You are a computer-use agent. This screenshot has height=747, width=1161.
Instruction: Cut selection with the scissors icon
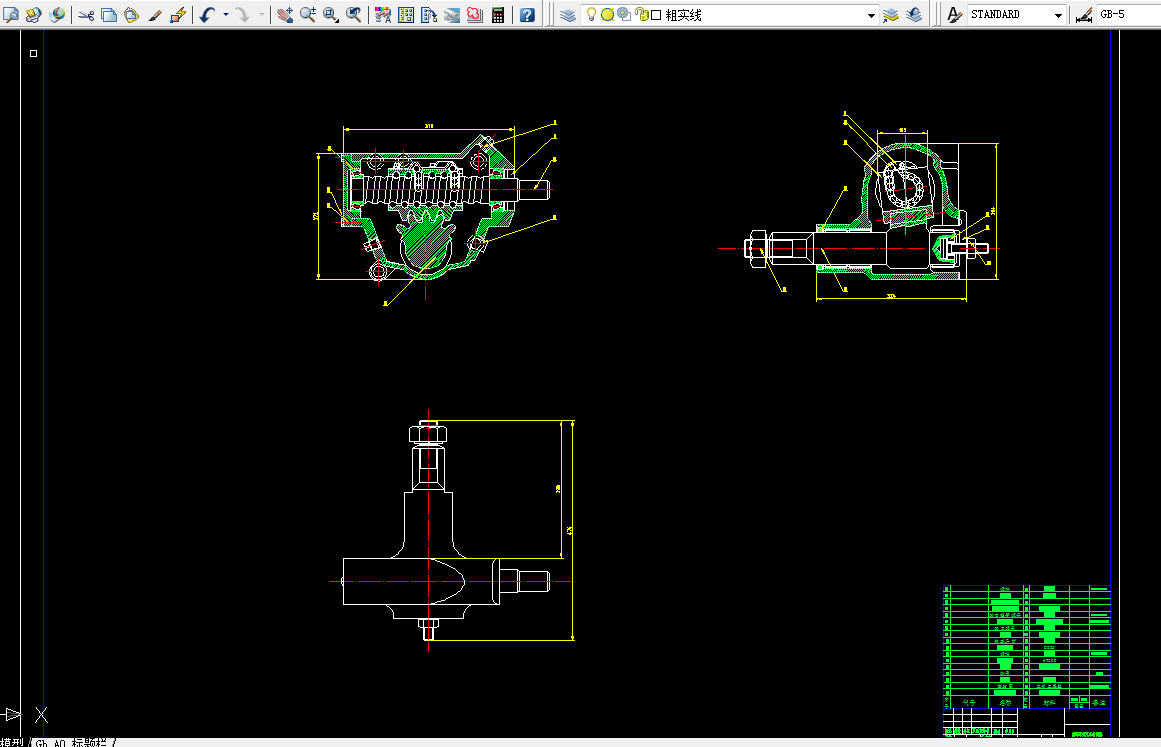click(x=86, y=15)
